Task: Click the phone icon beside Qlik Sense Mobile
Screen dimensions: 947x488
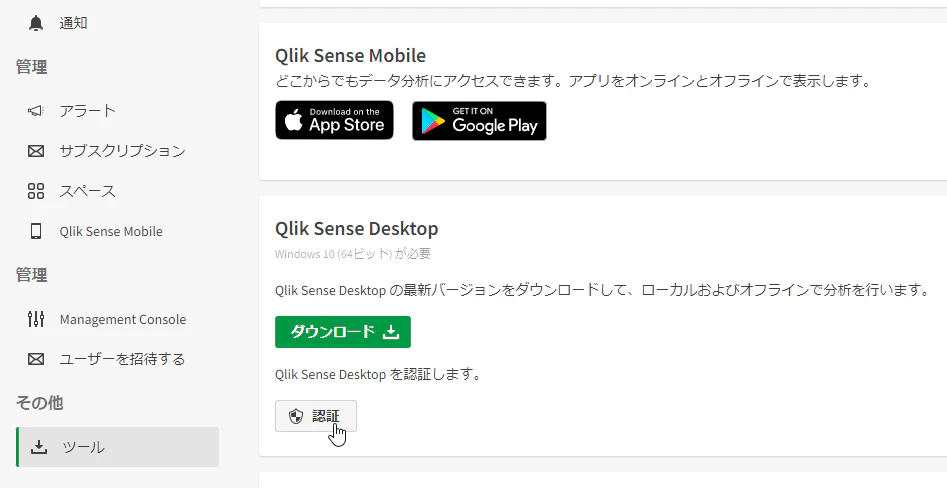Action: [36, 231]
